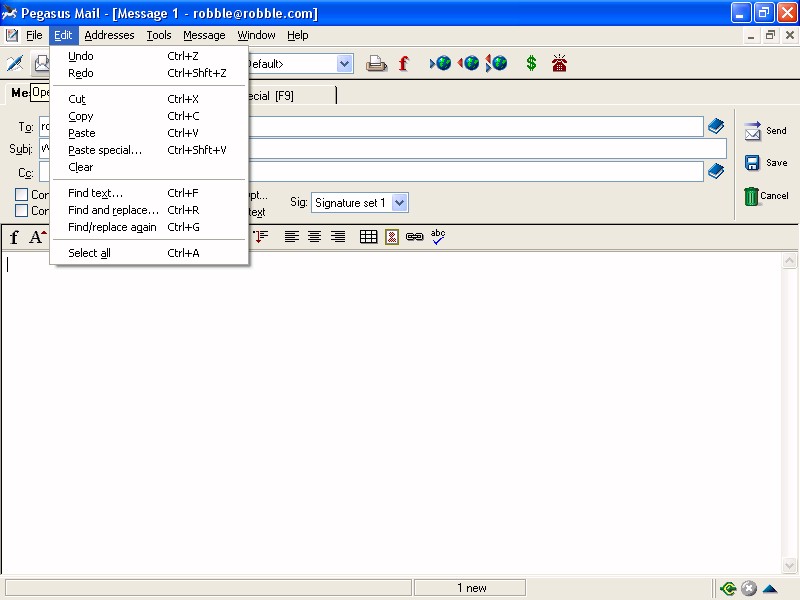The image size is (800, 600).
Task: Choose Paste from the Edit menu
Action: click(x=149, y=133)
